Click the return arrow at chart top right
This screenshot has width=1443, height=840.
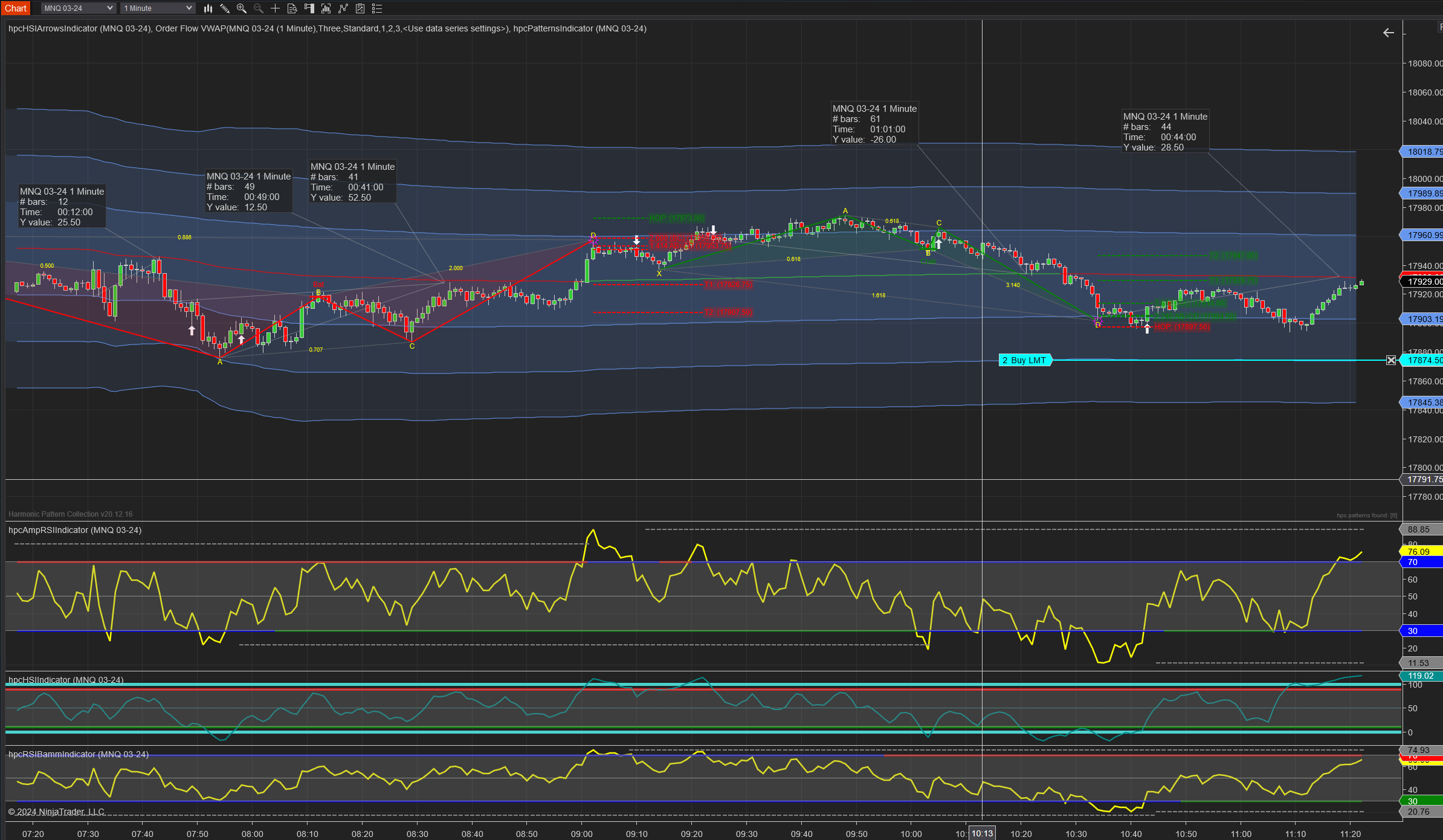[1389, 33]
